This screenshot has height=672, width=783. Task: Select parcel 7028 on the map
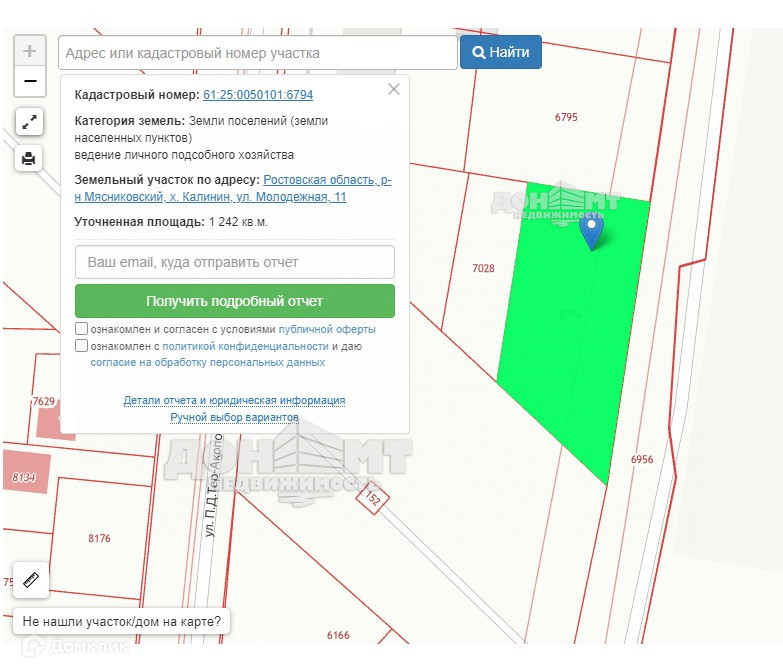pos(483,269)
